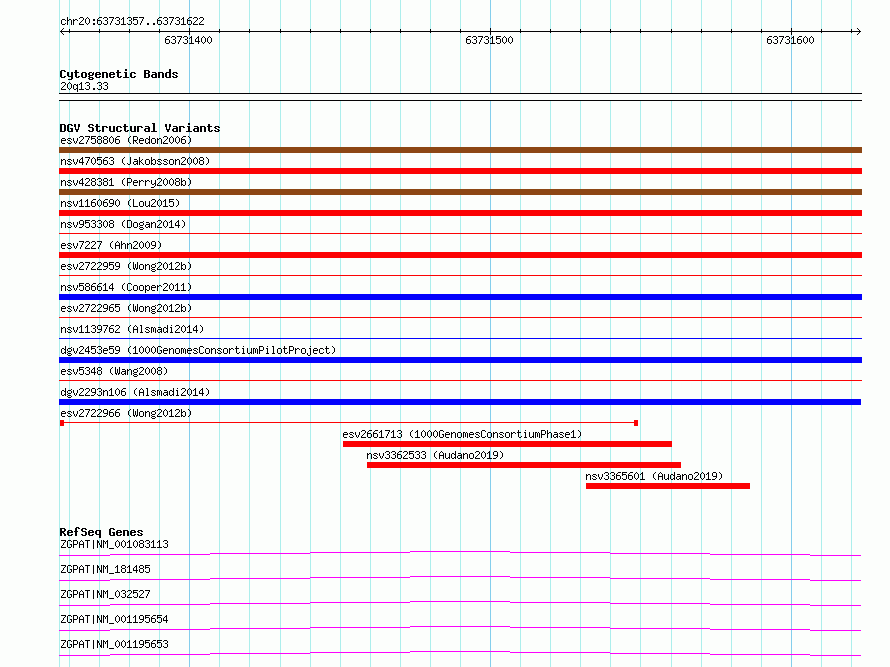Click the right arrow of the ruler

pyautogui.click(x=858, y=31)
